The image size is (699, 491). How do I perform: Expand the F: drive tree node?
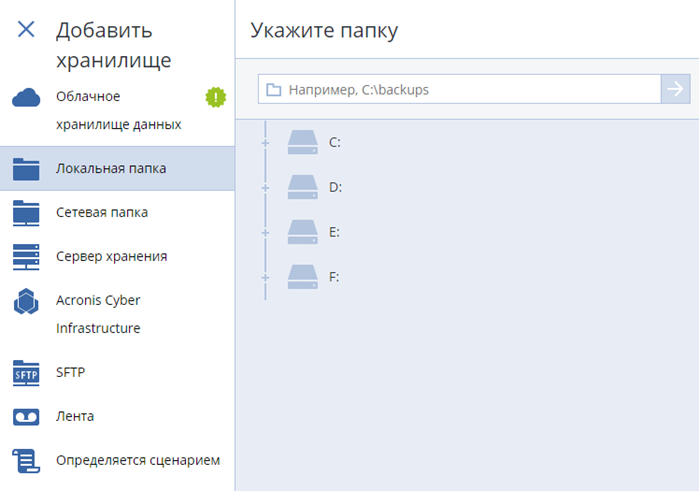coord(265,277)
